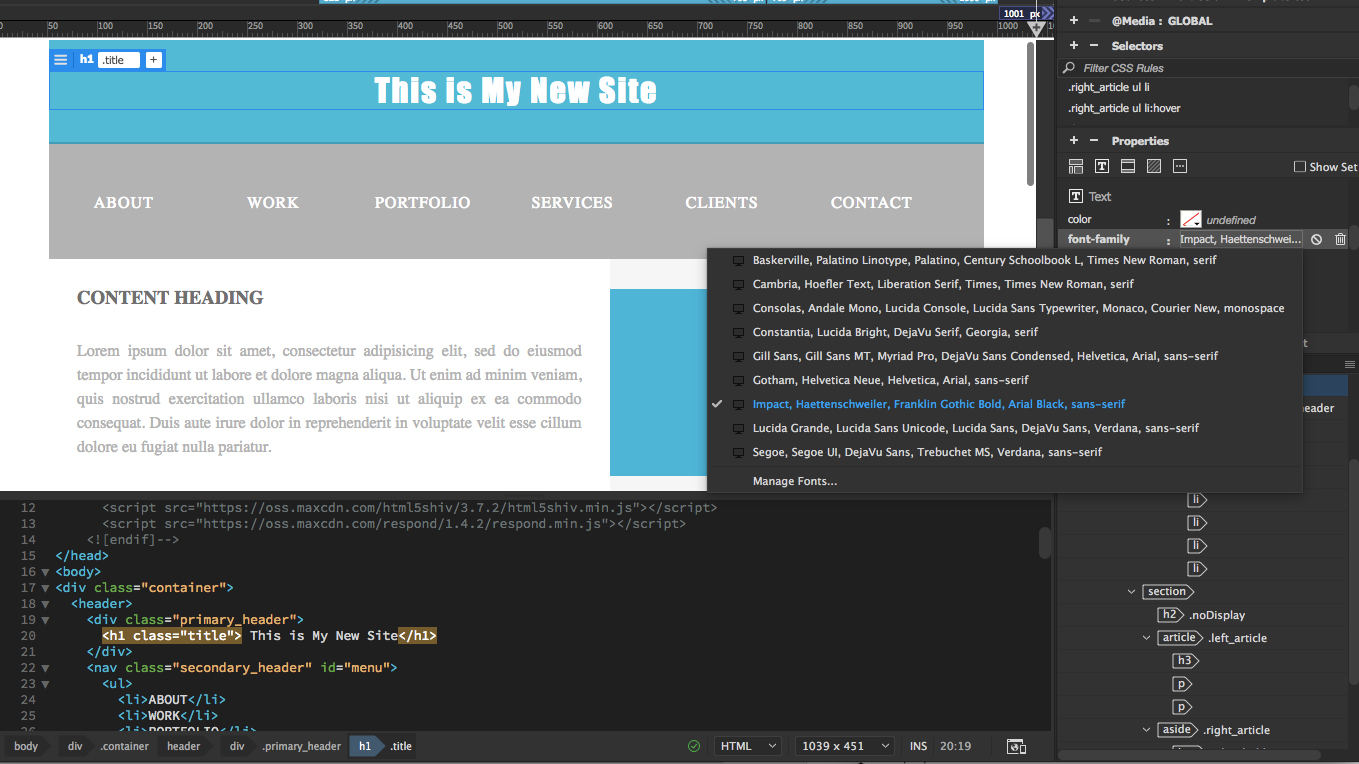Choose the Lucida Grande font stack
Image resolution: width=1359 pixels, height=764 pixels.
point(1004,428)
